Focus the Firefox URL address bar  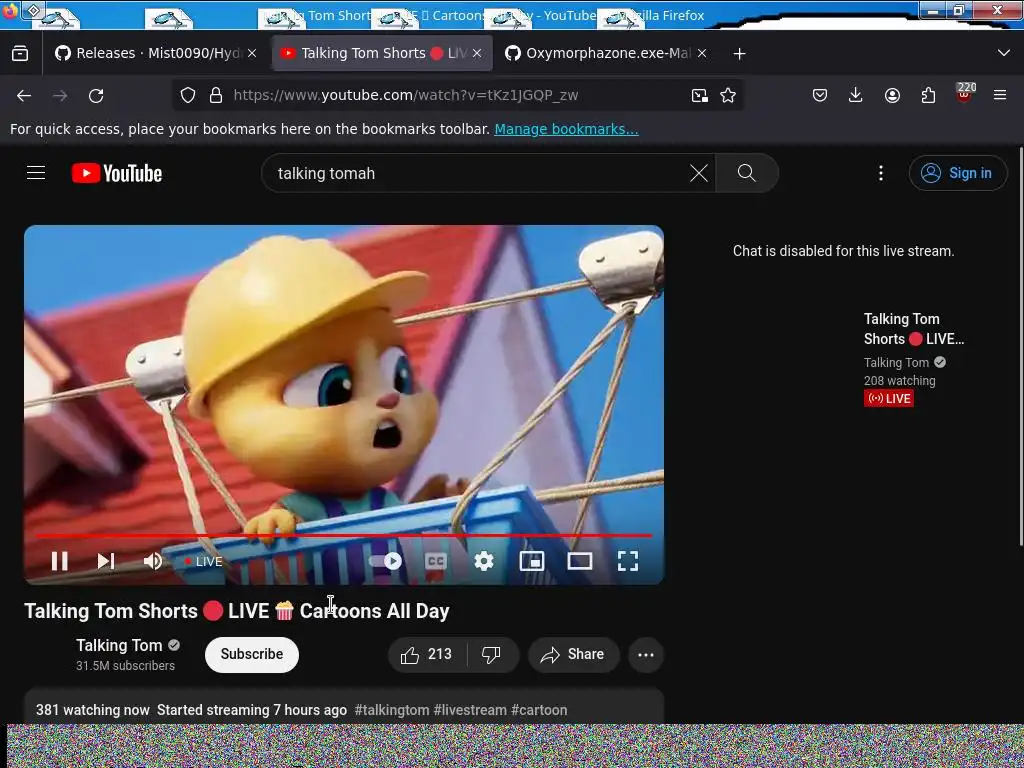pos(457,95)
